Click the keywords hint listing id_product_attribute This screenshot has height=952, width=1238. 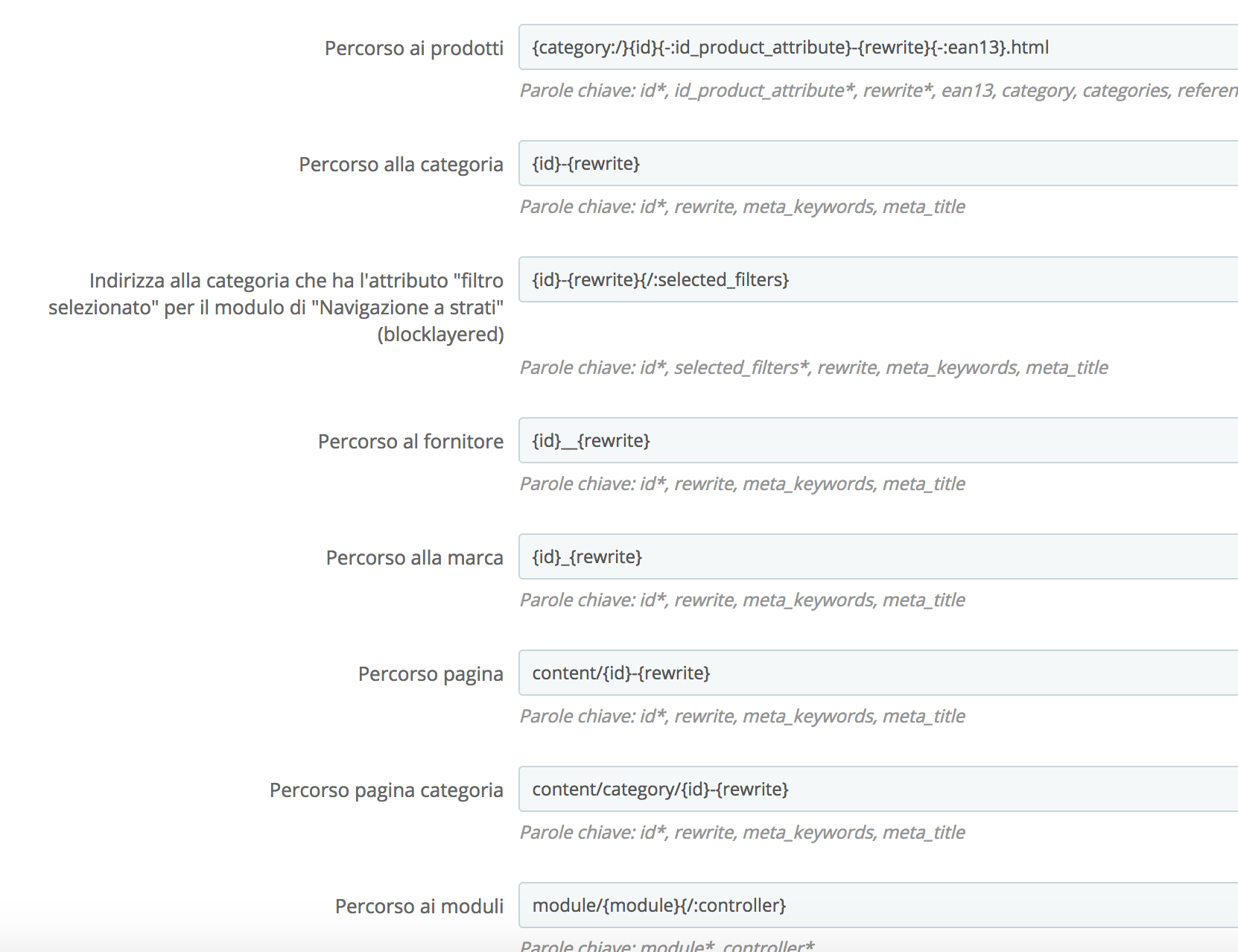tap(877, 91)
